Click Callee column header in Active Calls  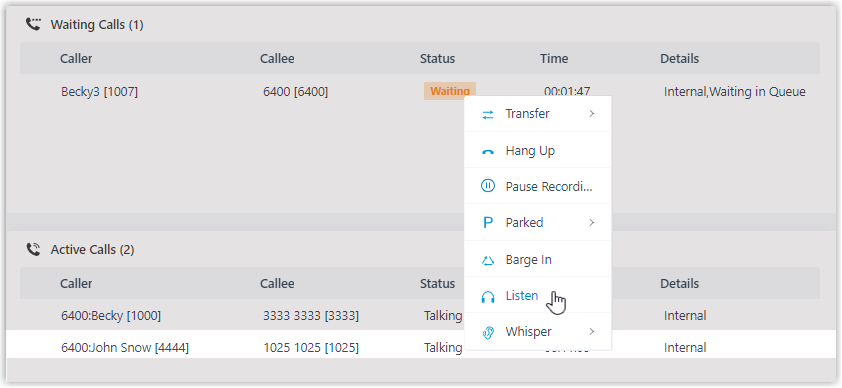coord(277,283)
